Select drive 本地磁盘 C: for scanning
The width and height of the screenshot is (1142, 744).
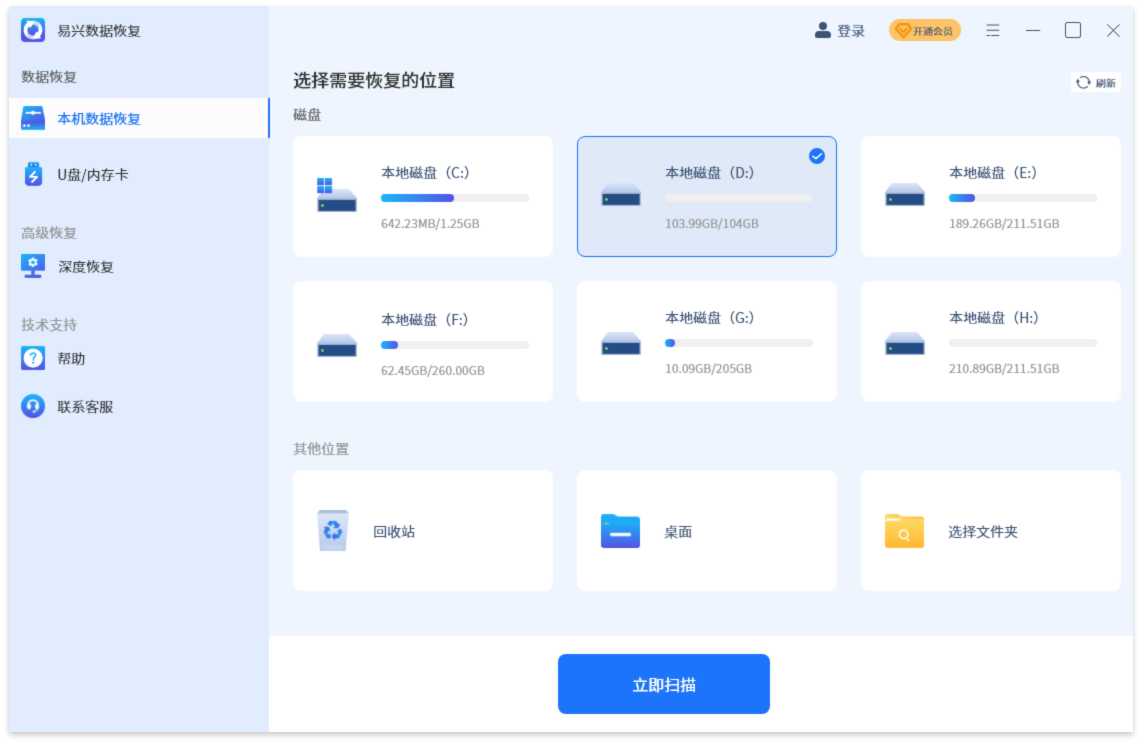tap(422, 196)
